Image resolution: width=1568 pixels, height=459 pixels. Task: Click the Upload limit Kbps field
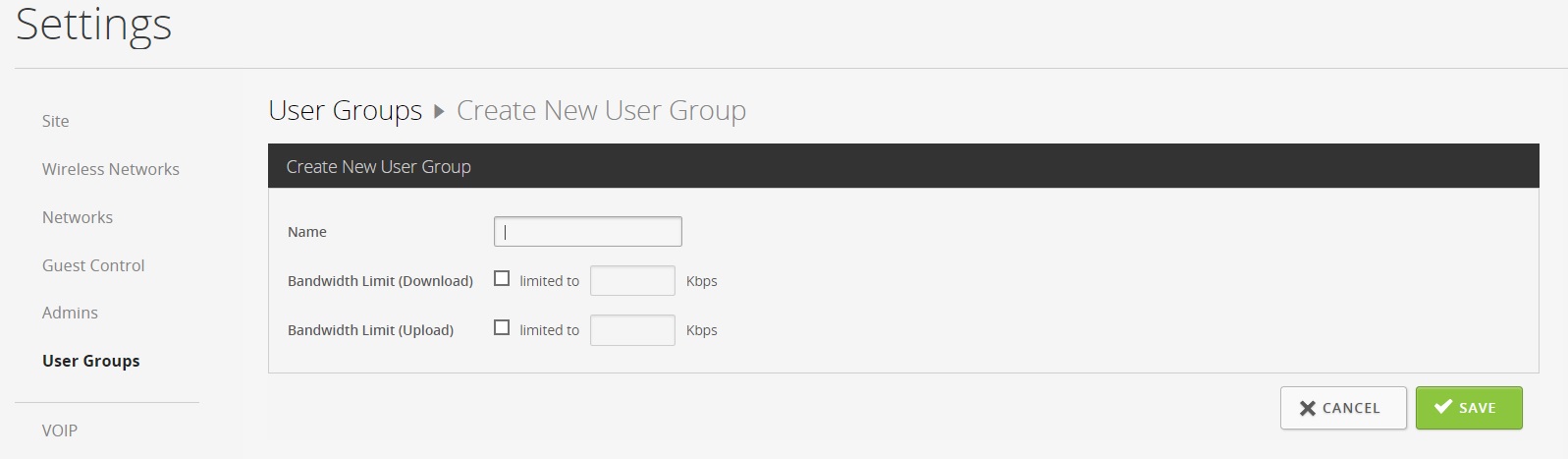click(632, 330)
